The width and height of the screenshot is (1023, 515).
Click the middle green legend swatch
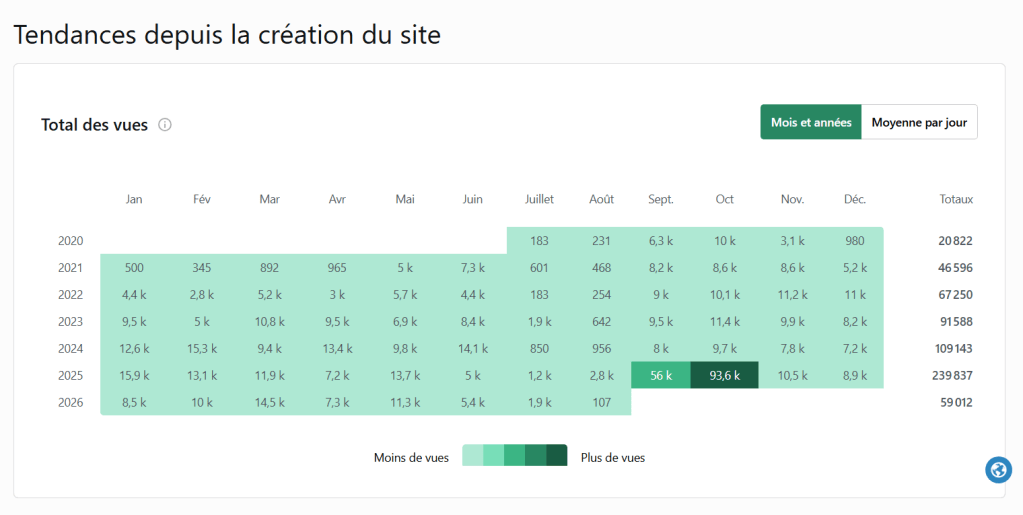pos(515,455)
